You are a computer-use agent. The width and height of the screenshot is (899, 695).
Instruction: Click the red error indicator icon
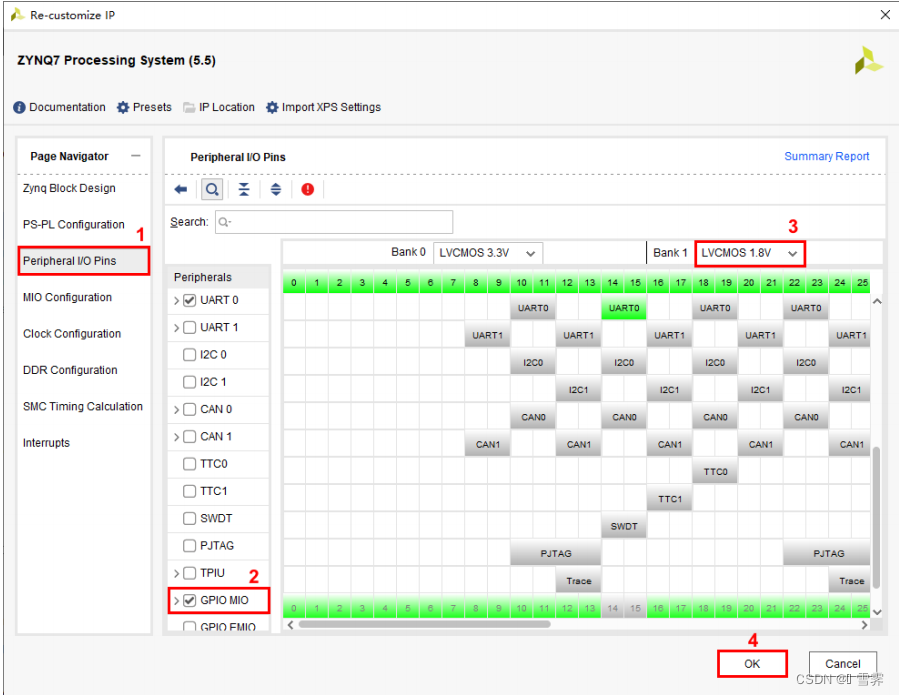pos(308,189)
